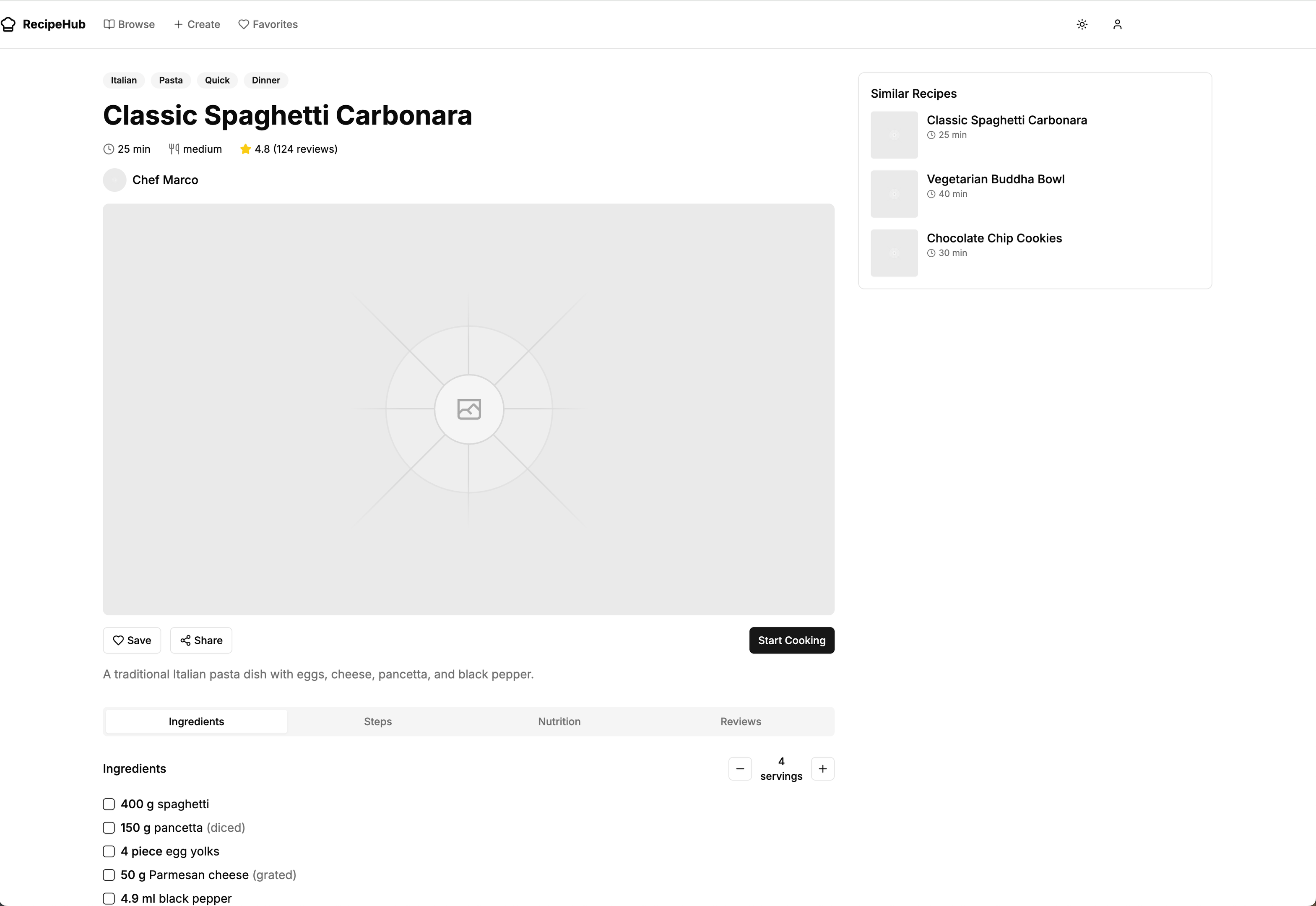Open the Vegetarian Buddha Bowl thumbnail
This screenshot has height=906, width=1316.
click(x=894, y=194)
